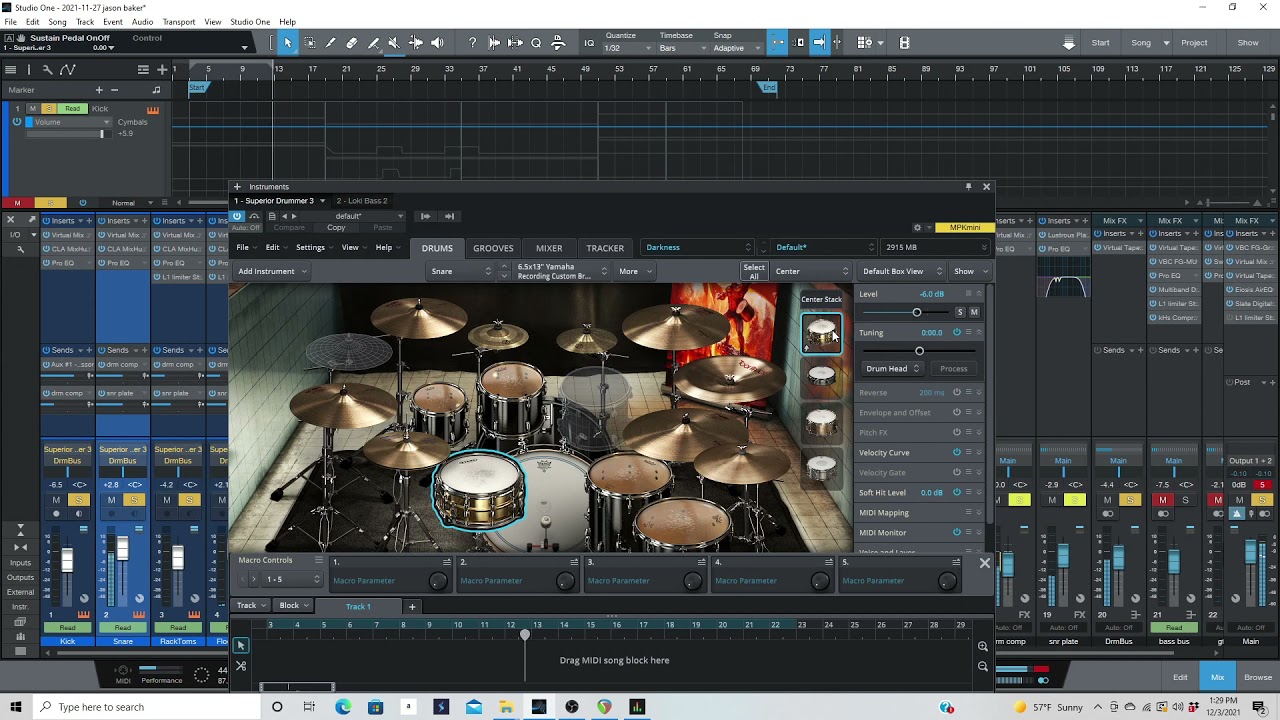Toggle Velocity Curve power button
1280x720 pixels.
pos(957,452)
